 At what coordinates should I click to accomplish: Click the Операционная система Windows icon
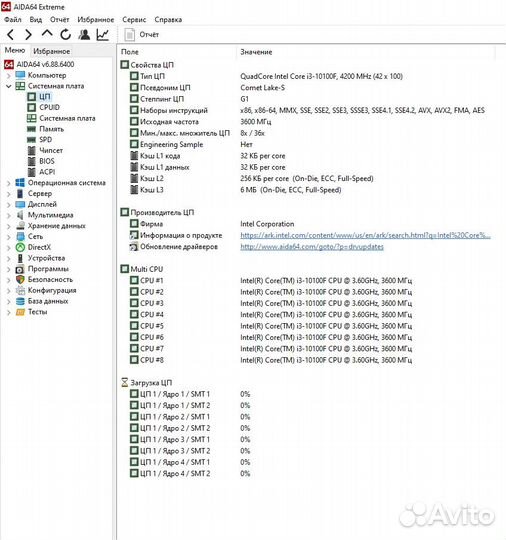click(20, 183)
